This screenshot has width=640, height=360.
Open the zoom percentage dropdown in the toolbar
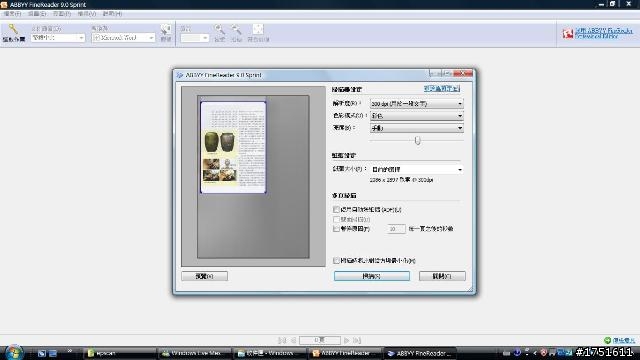(194, 38)
